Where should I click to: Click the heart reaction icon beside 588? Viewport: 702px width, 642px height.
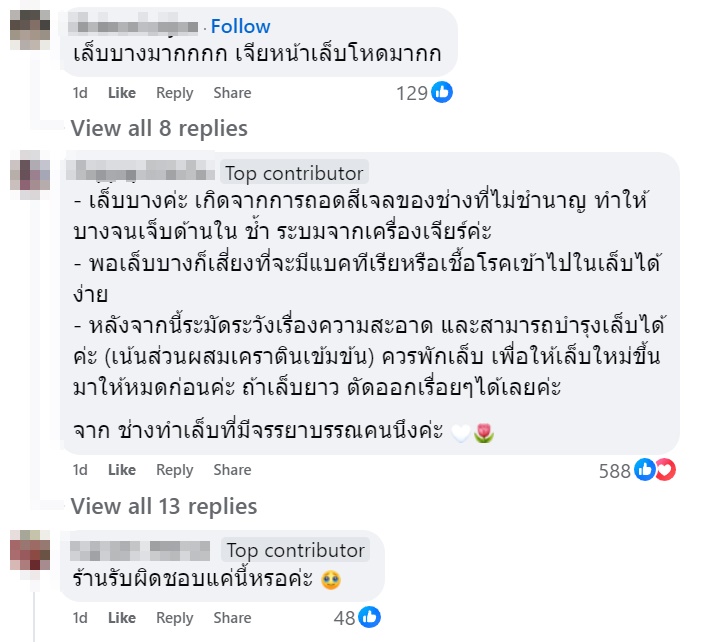pos(665,470)
